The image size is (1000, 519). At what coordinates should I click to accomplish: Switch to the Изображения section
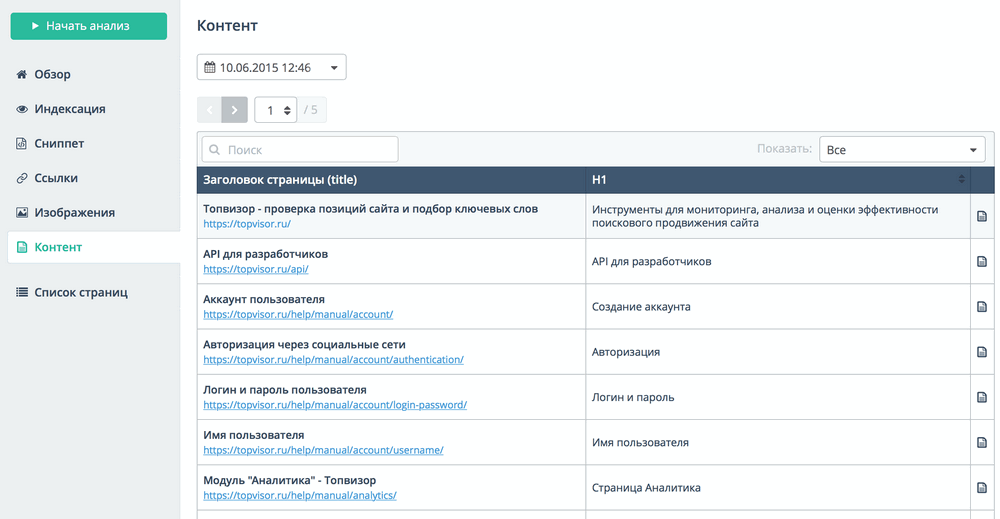point(74,212)
